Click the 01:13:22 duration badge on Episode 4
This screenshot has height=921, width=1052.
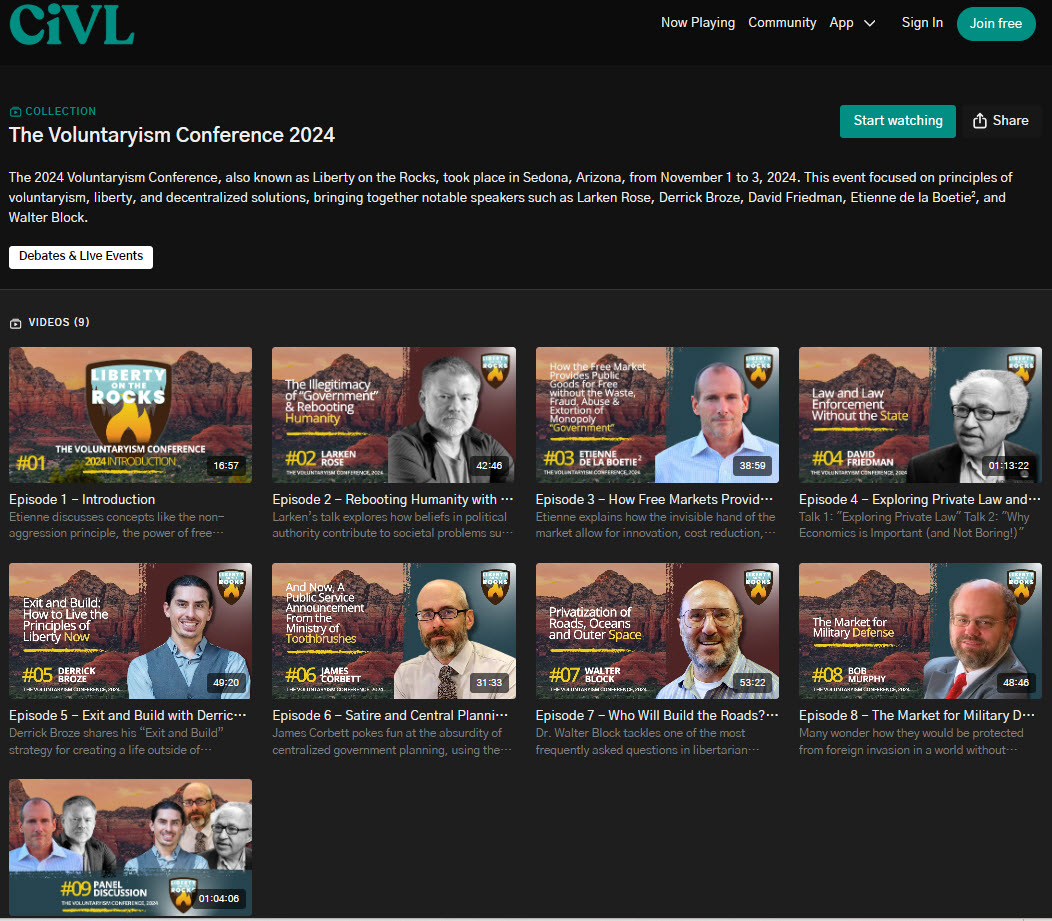click(x=1008, y=466)
